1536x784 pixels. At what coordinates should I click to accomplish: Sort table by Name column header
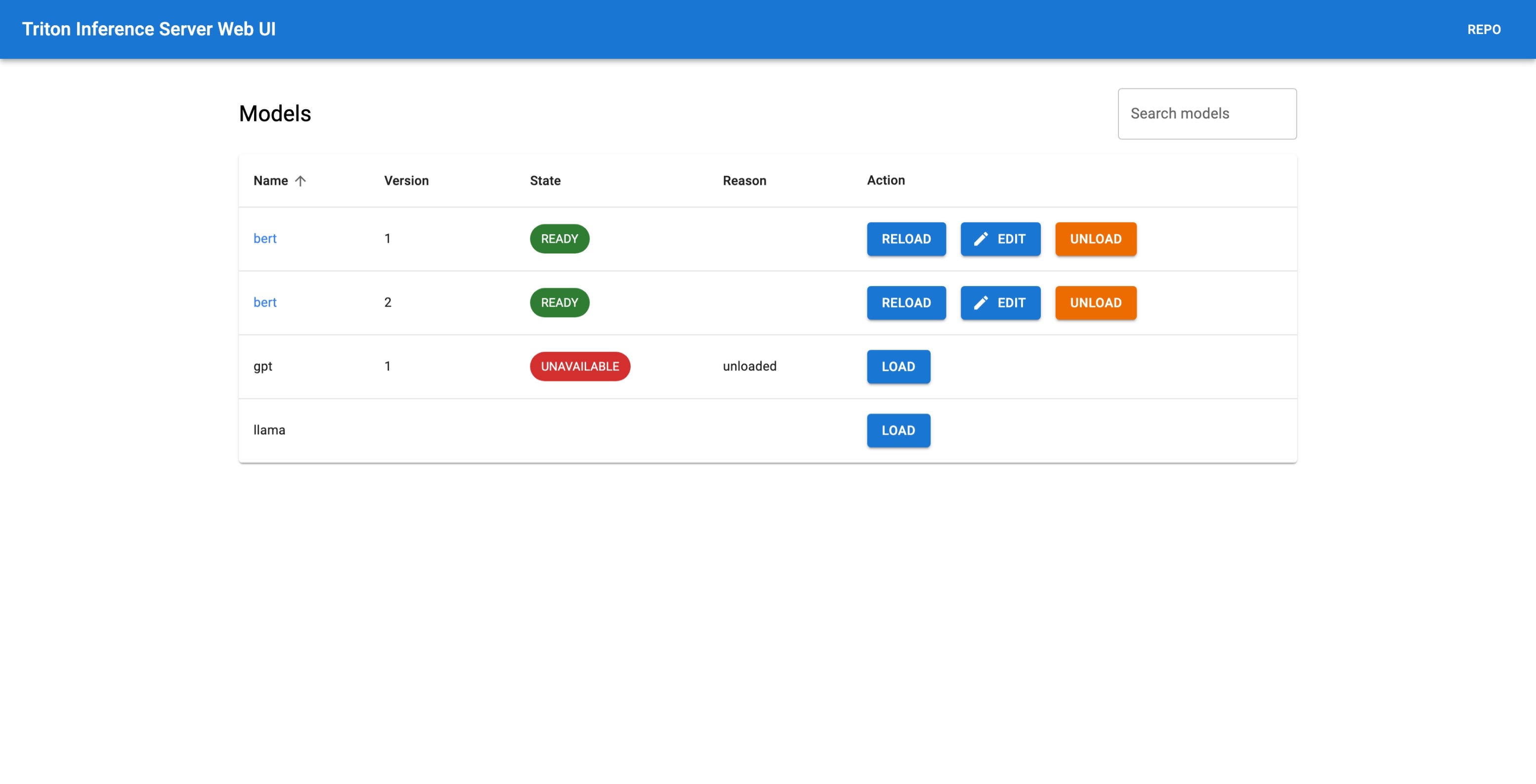click(x=271, y=181)
